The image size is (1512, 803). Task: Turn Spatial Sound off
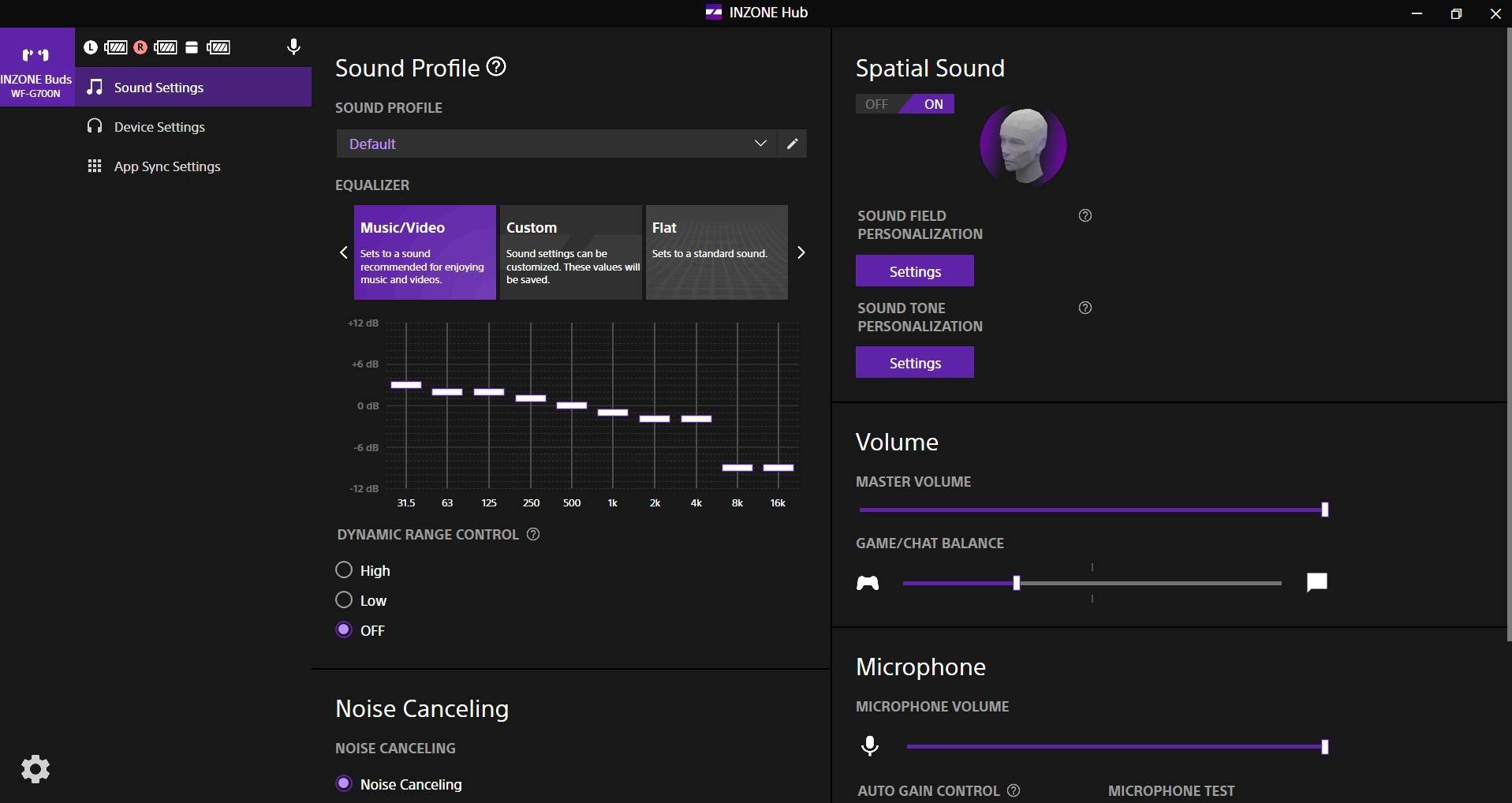tap(877, 104)
